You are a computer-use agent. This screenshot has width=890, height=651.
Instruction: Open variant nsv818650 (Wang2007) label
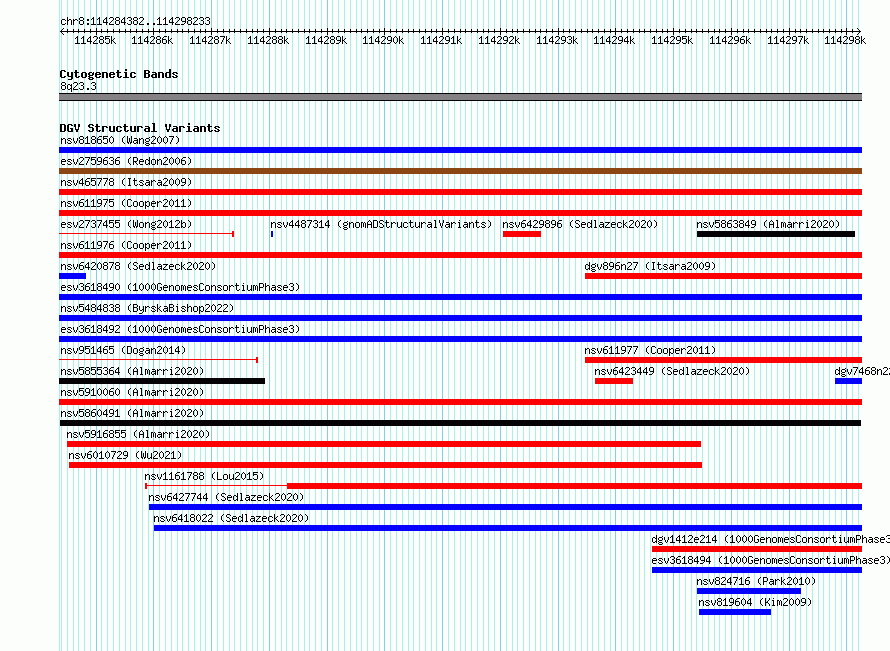(x=120, y=140)
